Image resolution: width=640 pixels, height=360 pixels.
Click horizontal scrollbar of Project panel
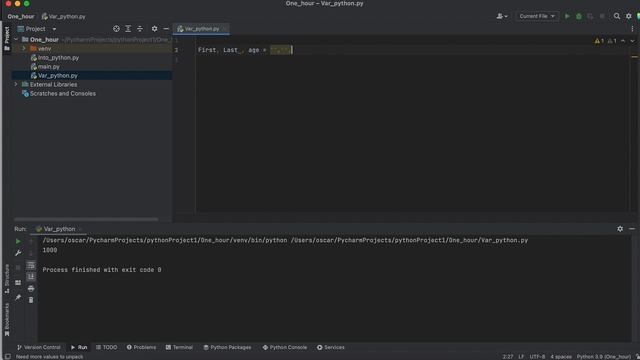pyautogui.click(x=86, y=219)
